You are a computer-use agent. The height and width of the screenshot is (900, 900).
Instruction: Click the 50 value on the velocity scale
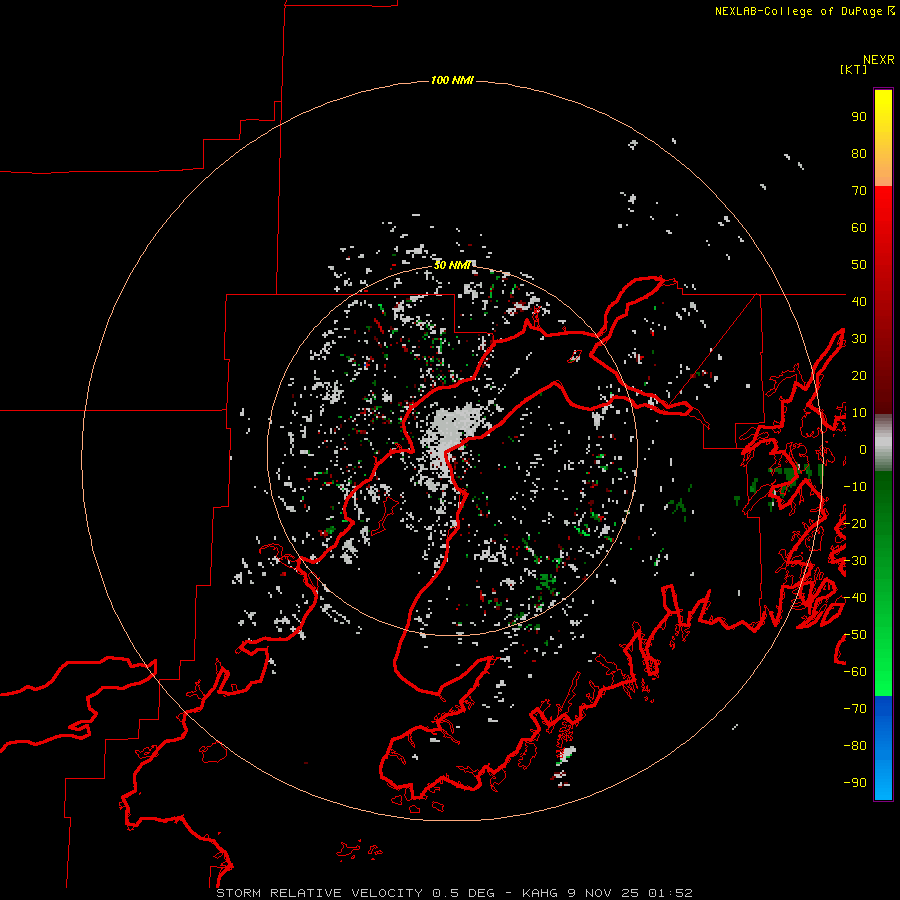click(x=859, y=265)
